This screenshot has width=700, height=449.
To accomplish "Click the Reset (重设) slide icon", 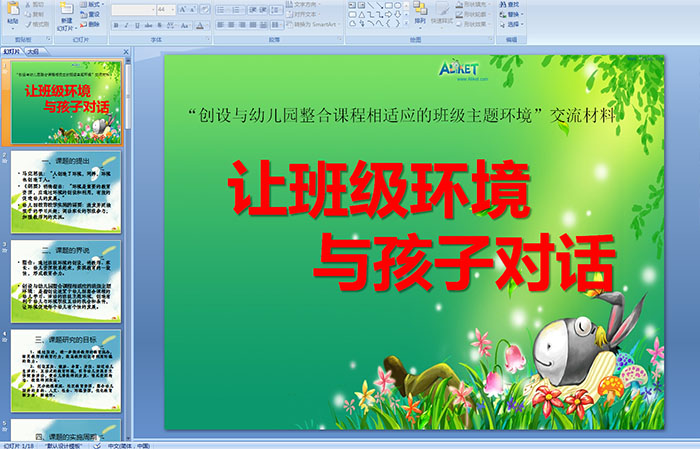I will [83, 14].
